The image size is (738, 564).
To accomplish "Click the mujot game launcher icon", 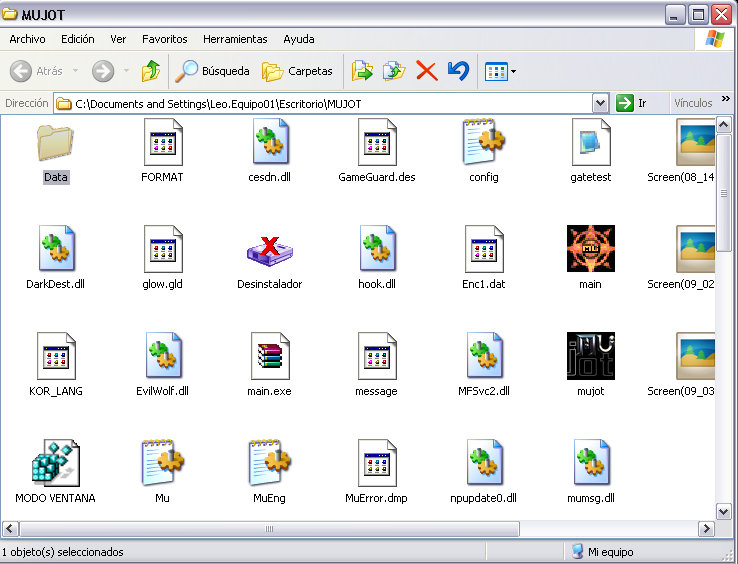I will (590, 357).
